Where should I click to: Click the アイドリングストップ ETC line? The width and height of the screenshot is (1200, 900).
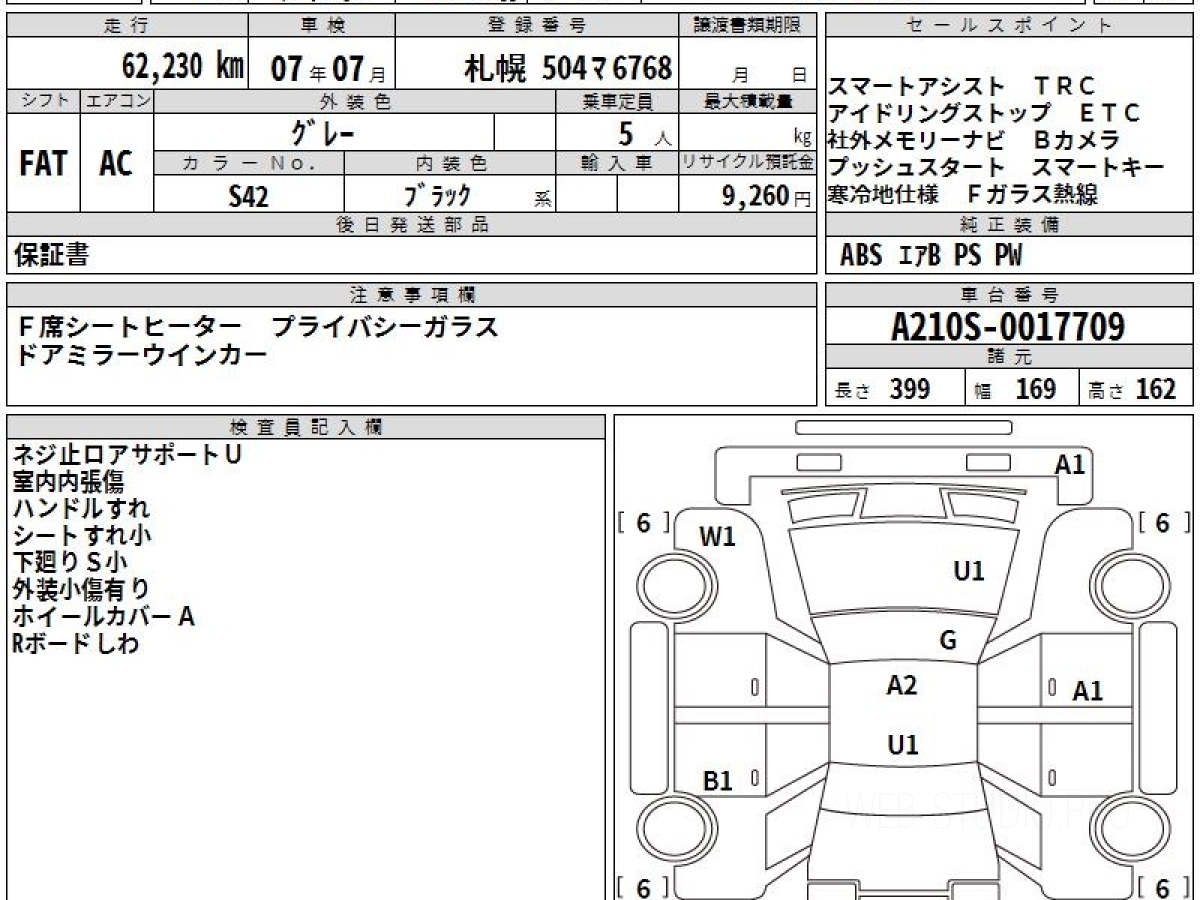984,113
